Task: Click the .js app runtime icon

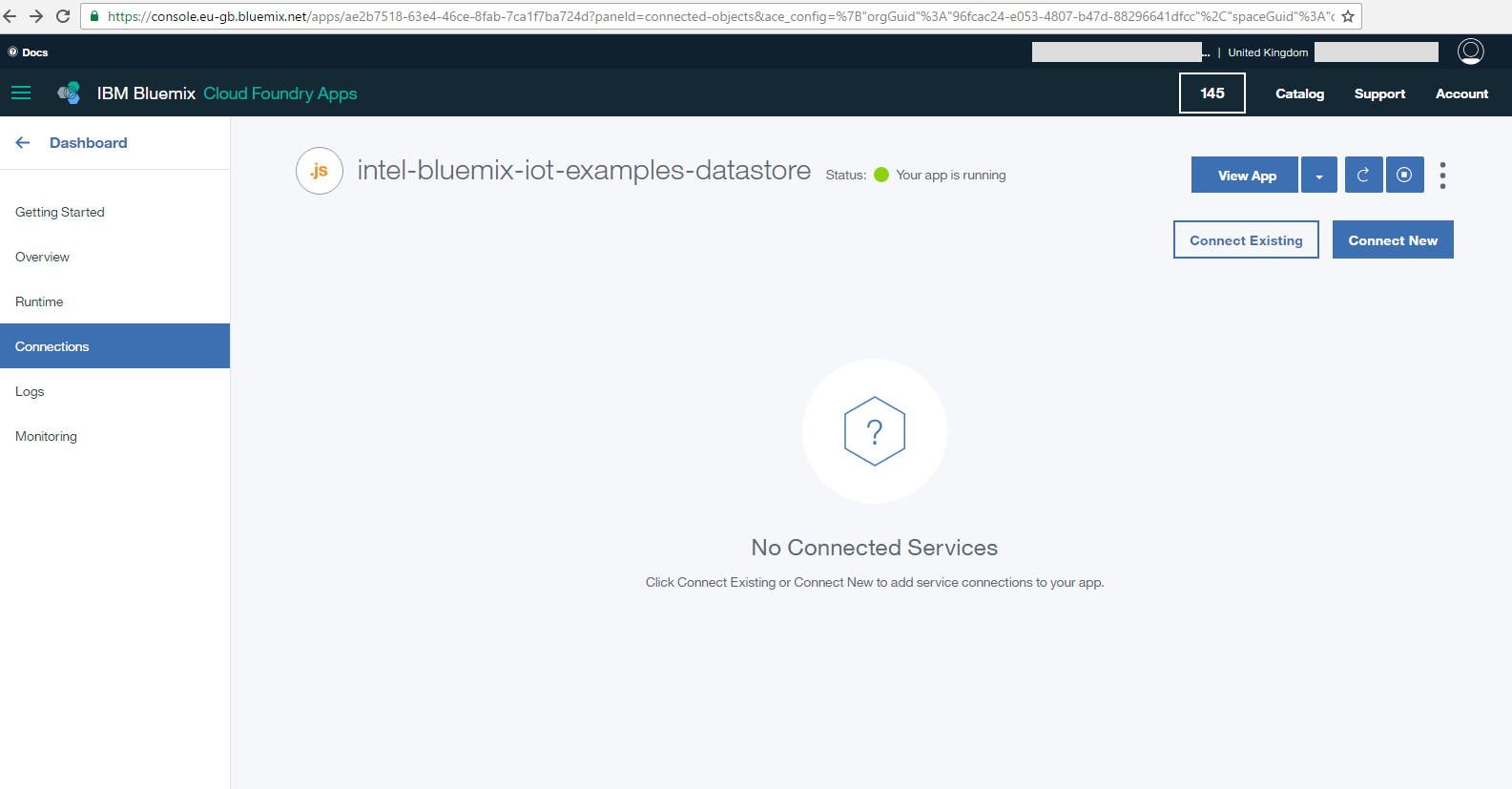Action: point(320,171)
